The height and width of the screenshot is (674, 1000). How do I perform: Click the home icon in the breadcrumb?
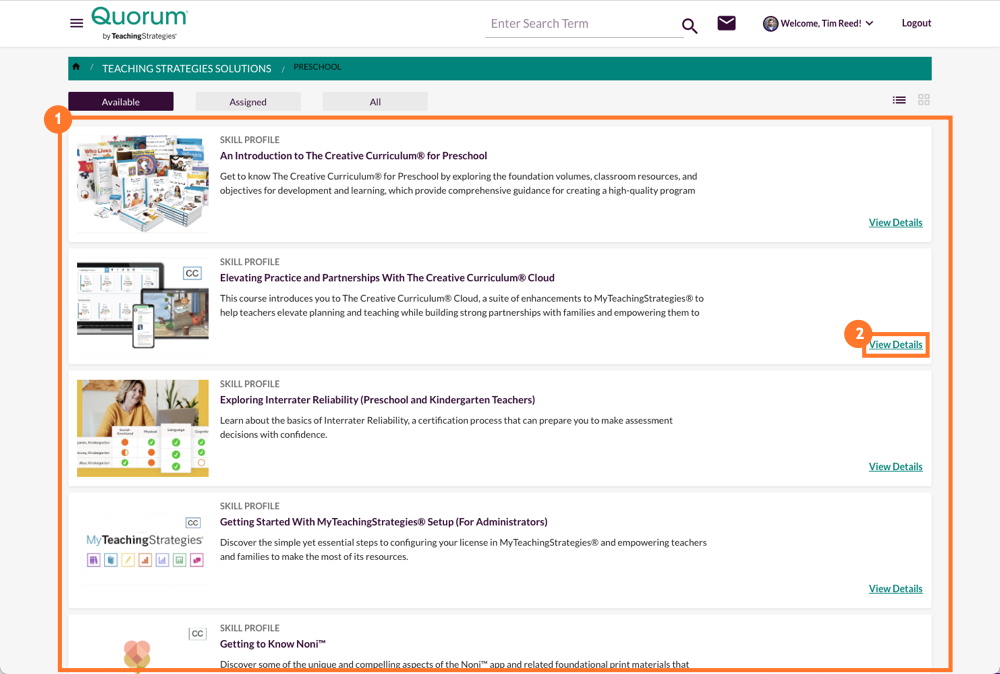76,67
